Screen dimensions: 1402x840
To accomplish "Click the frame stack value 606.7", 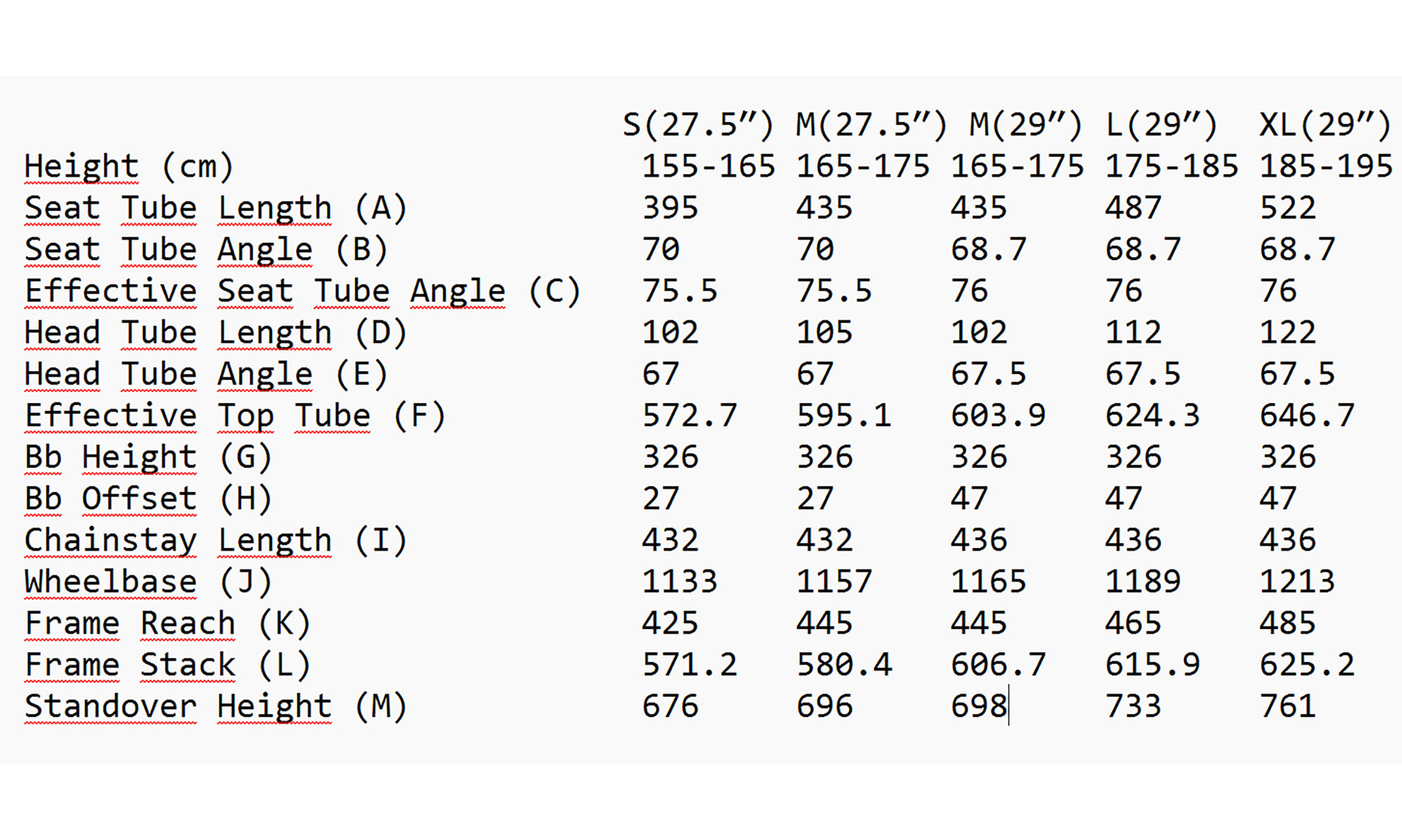I will (998, 665).
